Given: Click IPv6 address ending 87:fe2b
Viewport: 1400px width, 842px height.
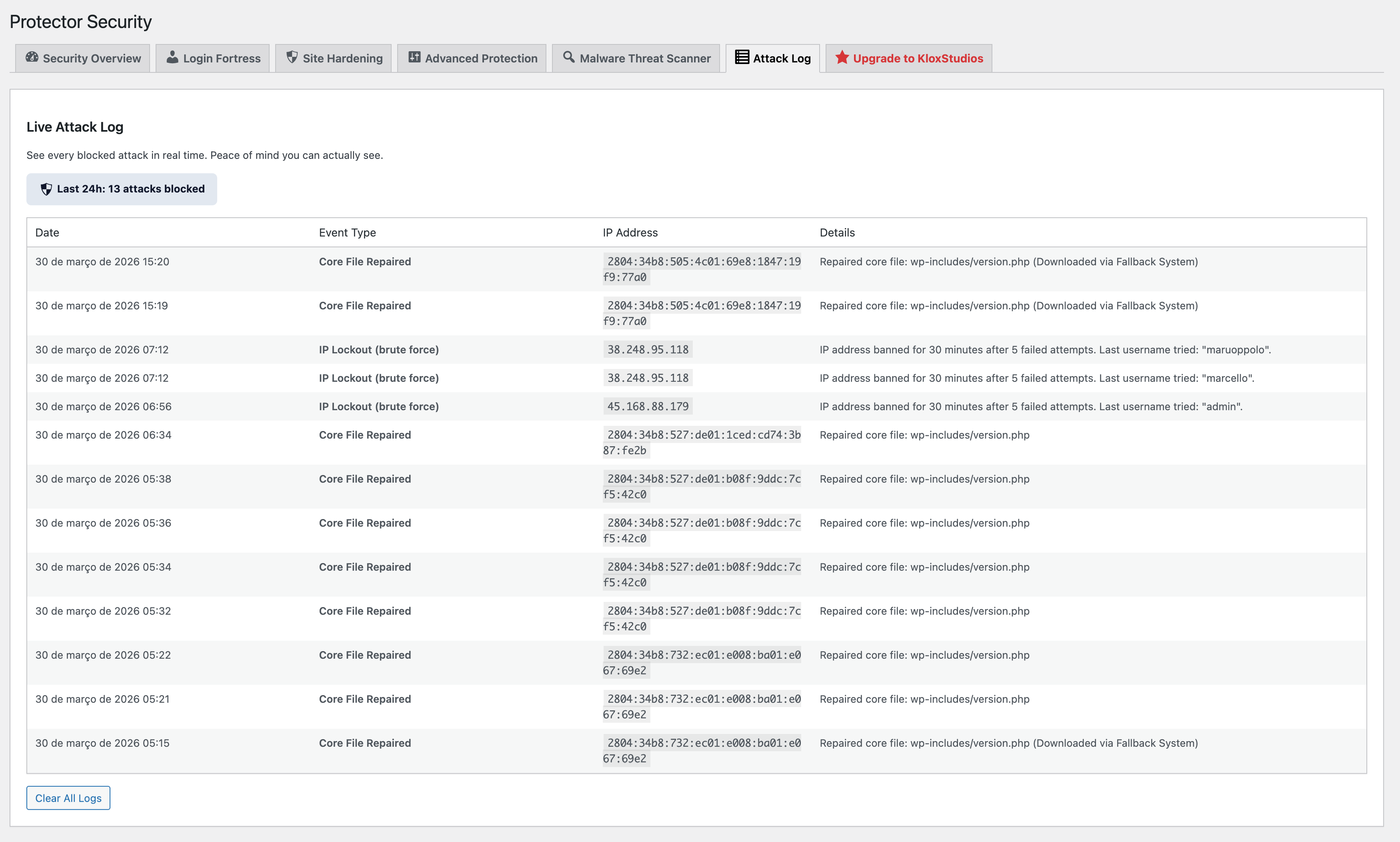Looking at the screenshot, I should 702,443.
